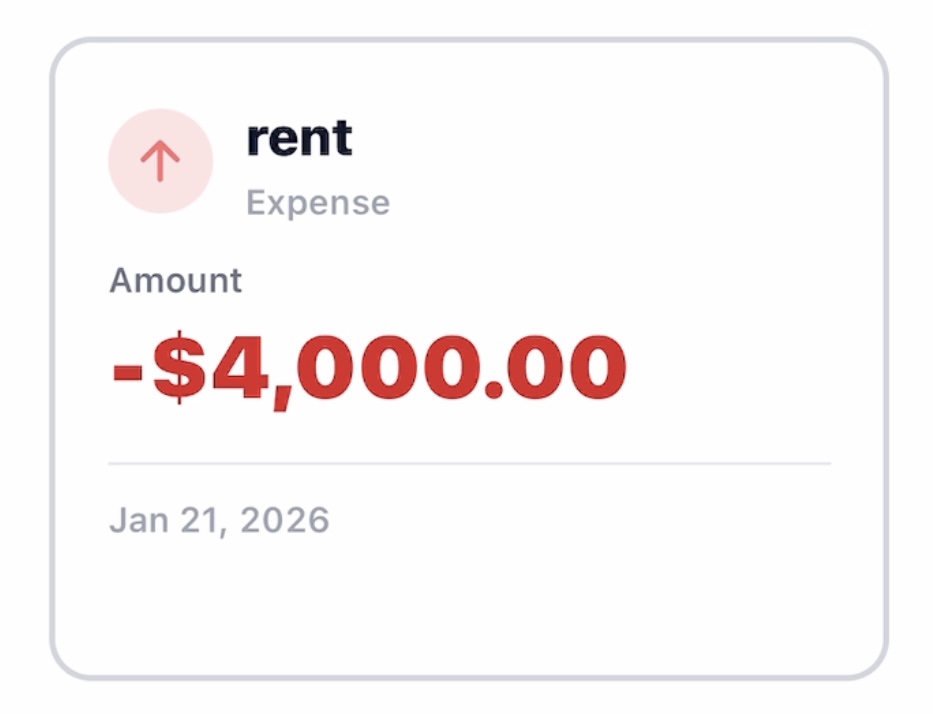Click the transaction type icon beside rent
This screenshot has width=933, height=714.
coord(160,159)
